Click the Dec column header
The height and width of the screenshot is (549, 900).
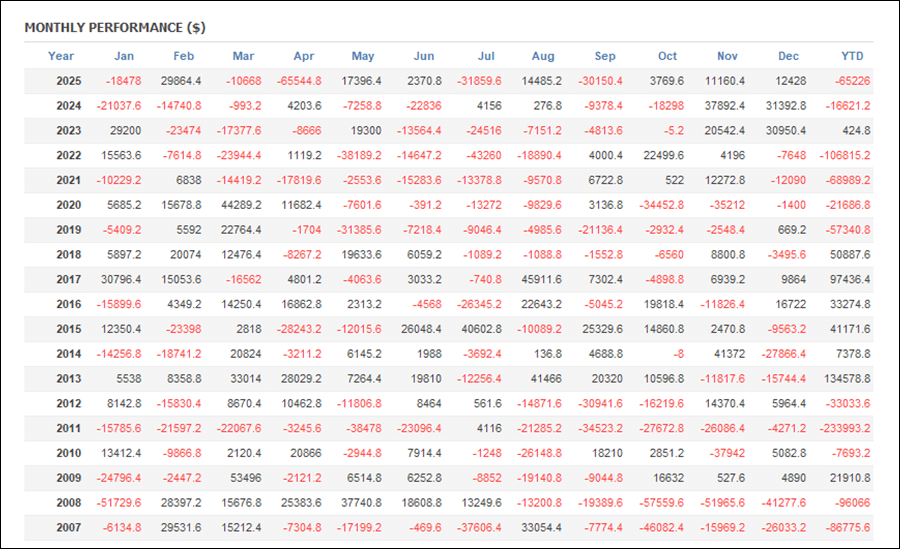[x=789, y=56]
